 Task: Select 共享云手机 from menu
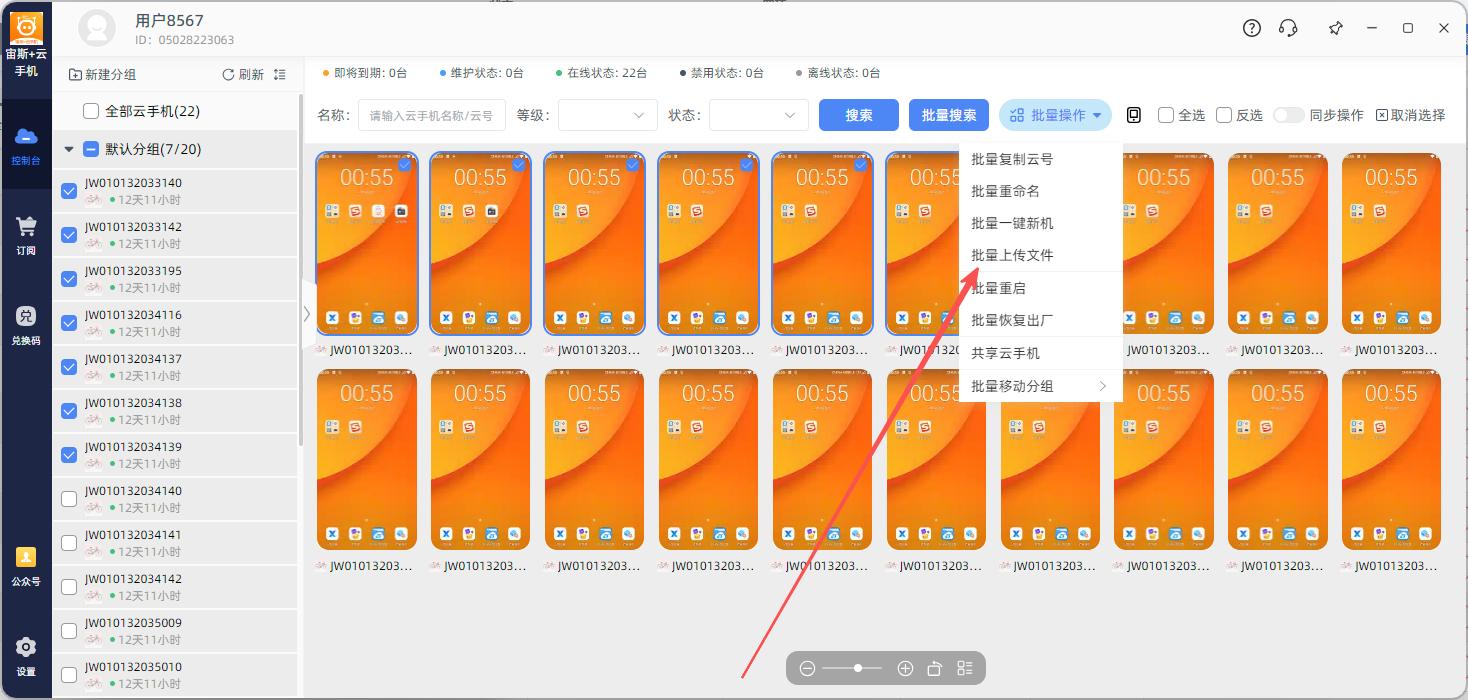(x=1040, y=353)
